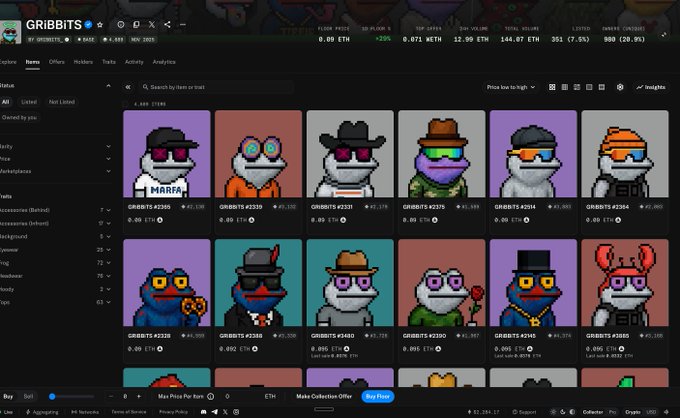Open the Items tab
Image resolution: width=680 pixels, height=418 pixels.
click(33, 62)
